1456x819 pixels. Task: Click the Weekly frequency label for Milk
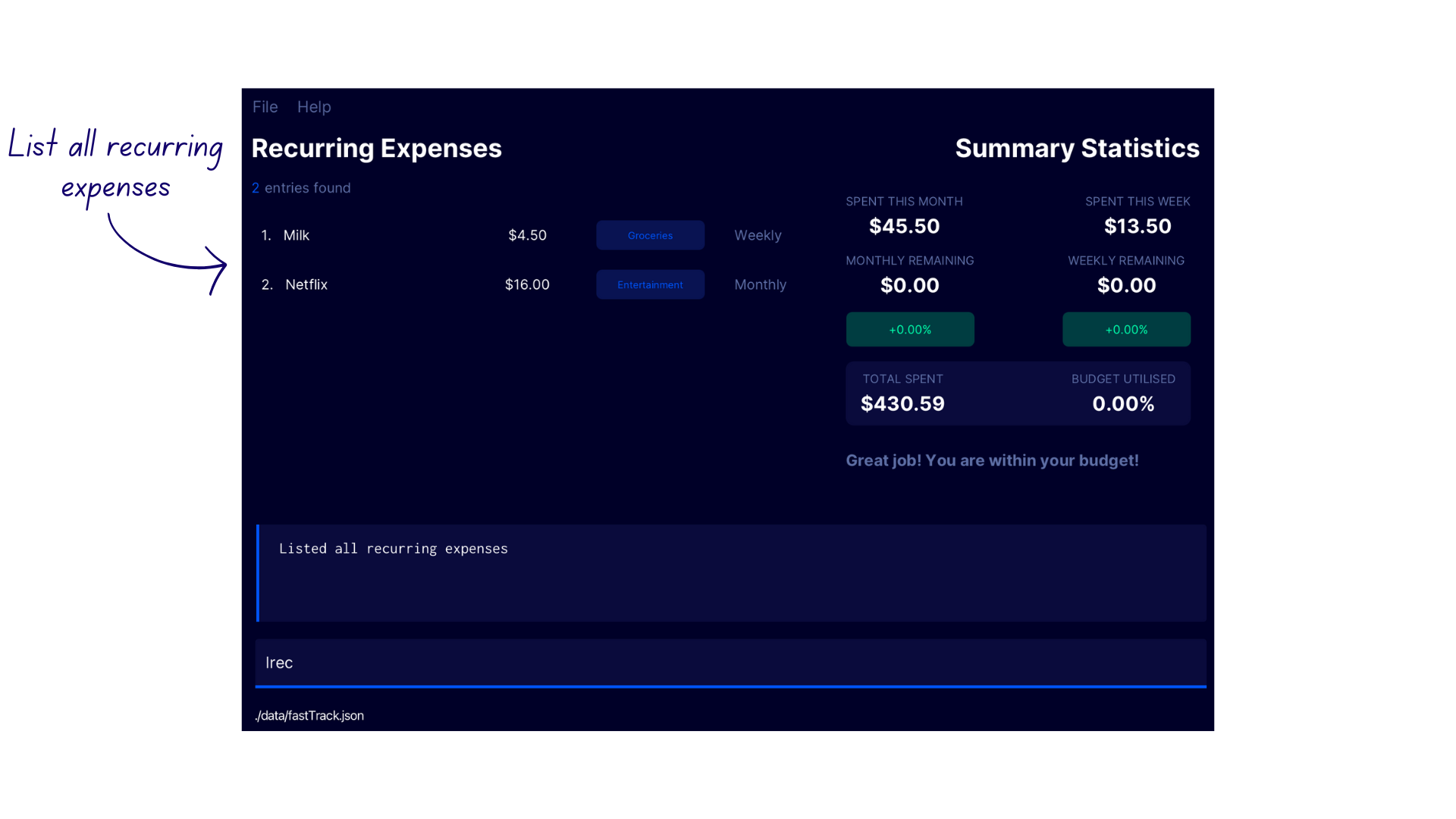pyautogui.click(x=758, y=235)
